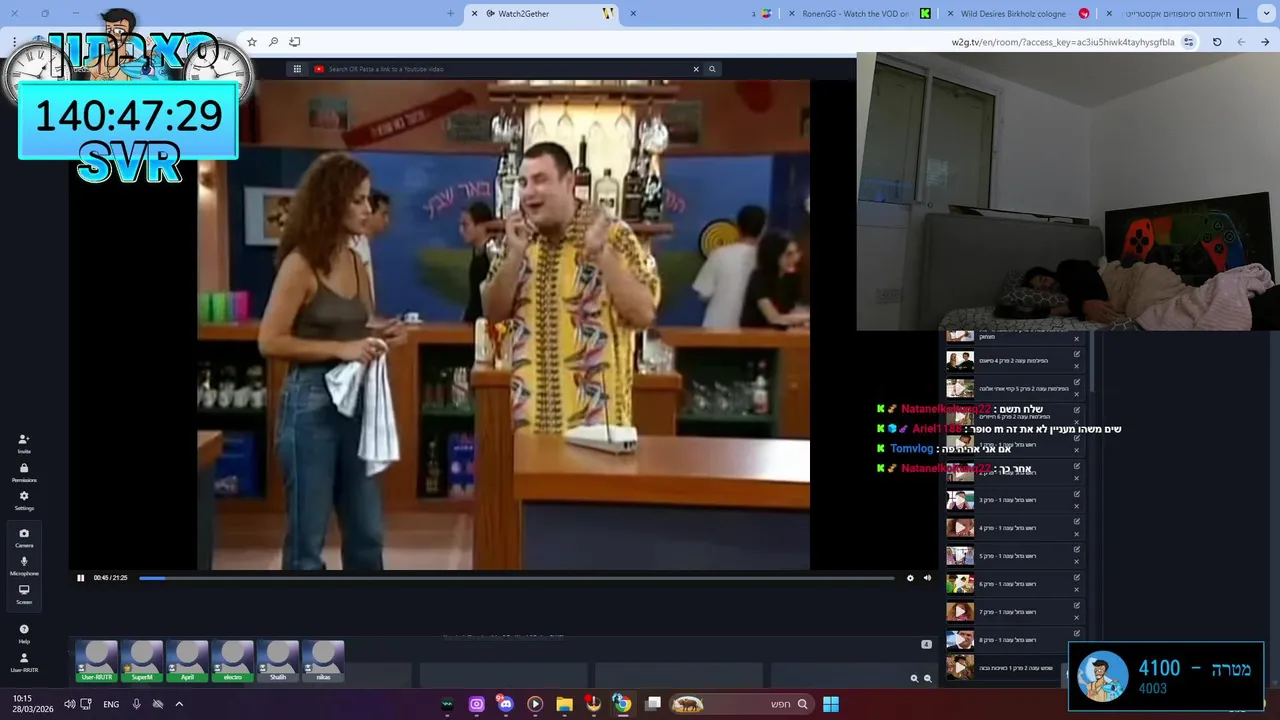The image size is (1280, 720).
Task: Click the video search input field
Action: 505,69
